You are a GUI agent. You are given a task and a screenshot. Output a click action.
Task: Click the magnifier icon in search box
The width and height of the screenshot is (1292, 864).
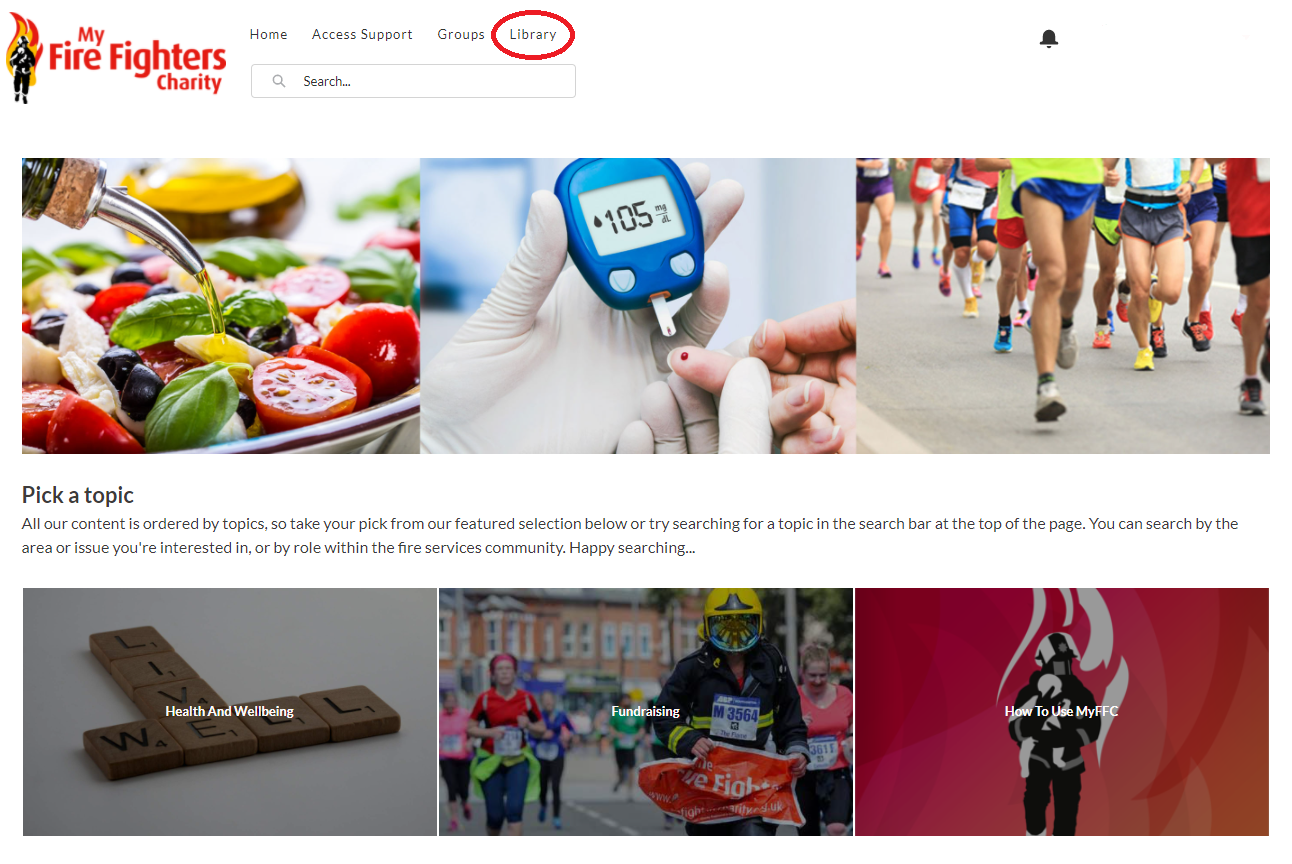[x=279, y=81]
